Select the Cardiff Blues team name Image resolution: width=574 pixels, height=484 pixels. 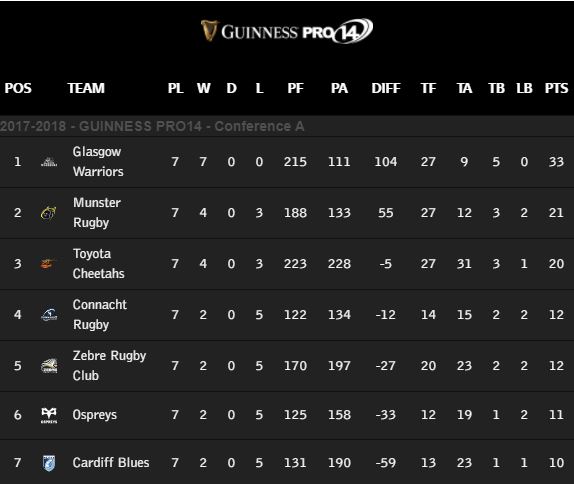[x=111, y=463]
